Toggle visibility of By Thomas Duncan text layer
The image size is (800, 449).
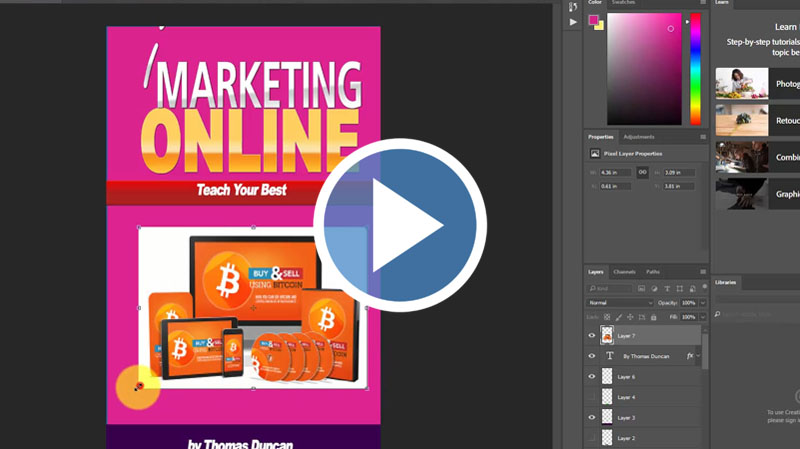pyautogui.click(x=592, y=356)
